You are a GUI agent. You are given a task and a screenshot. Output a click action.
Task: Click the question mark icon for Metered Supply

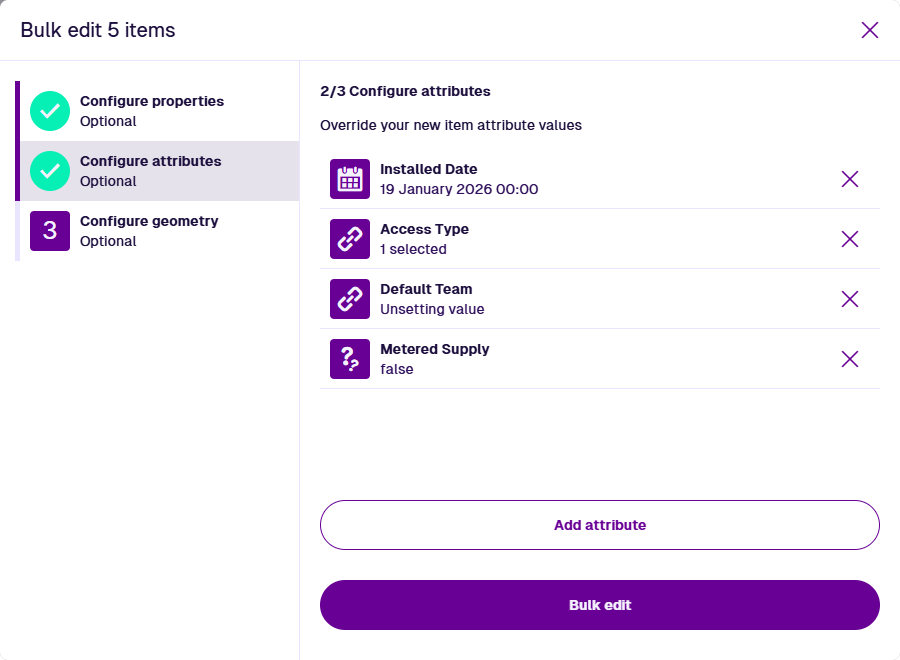click(x=350, y=359)
